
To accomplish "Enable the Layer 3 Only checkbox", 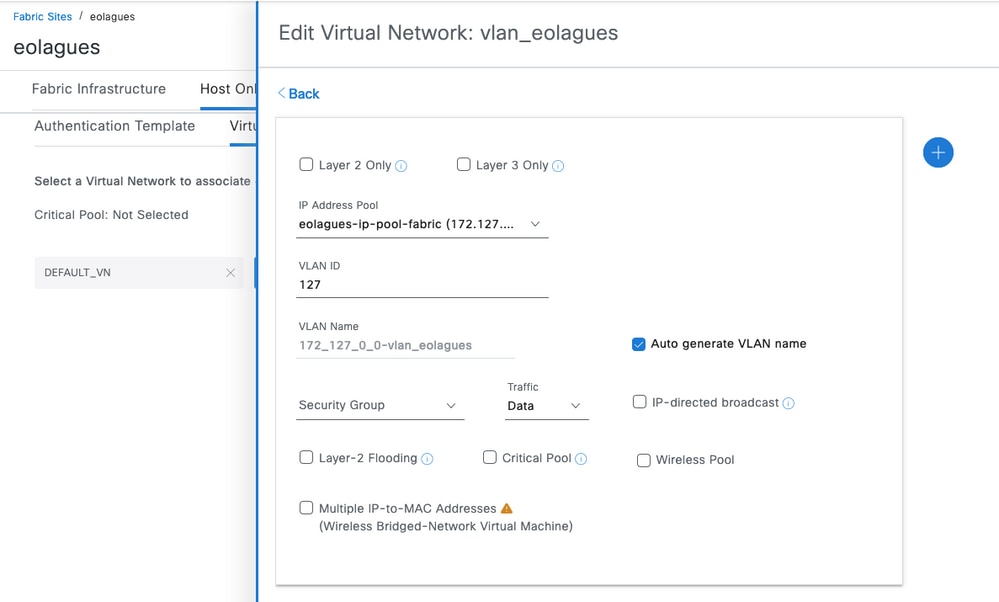I will (x=464, y=165).
